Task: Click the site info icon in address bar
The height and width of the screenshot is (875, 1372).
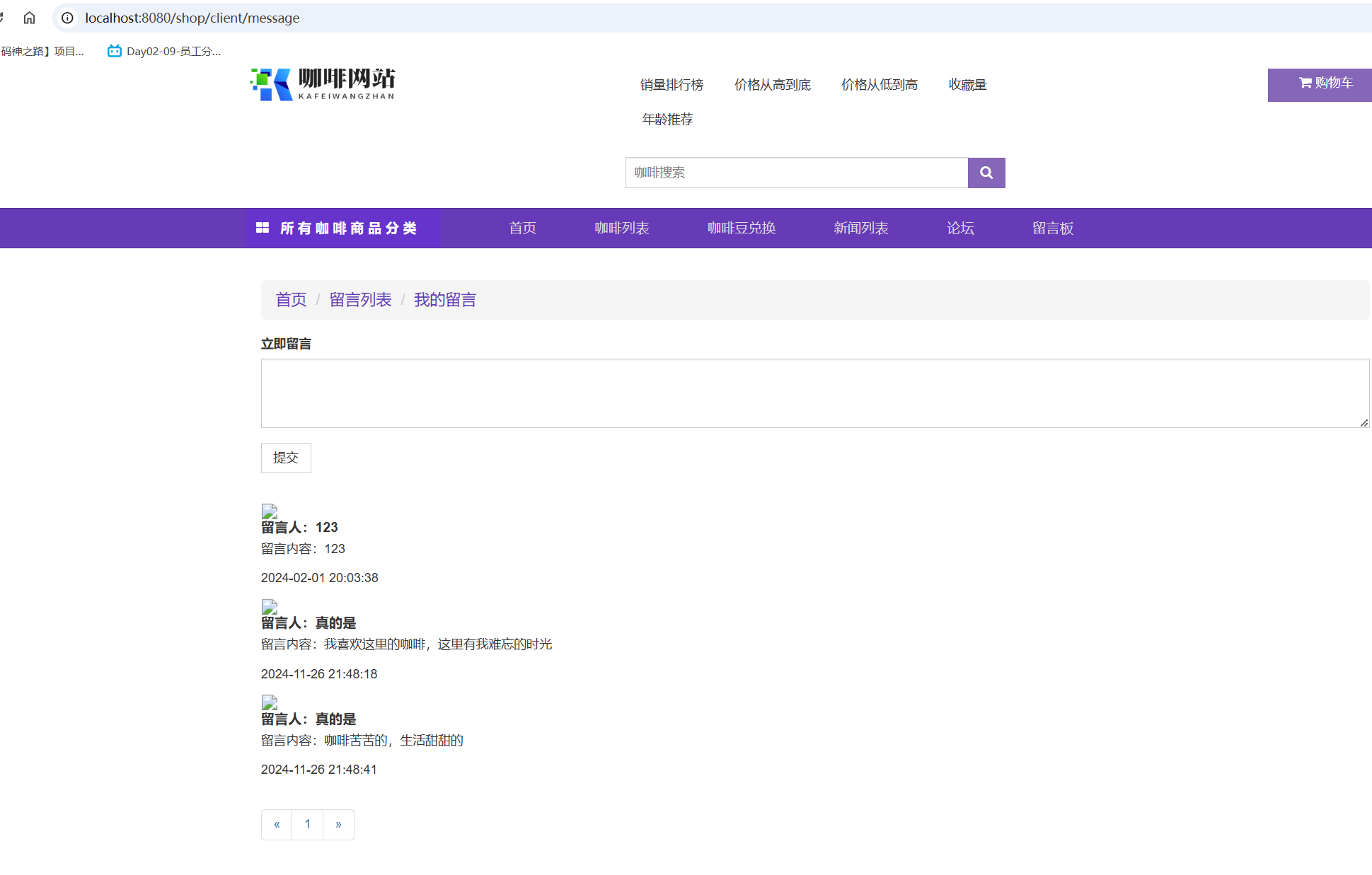Action: 67,18
